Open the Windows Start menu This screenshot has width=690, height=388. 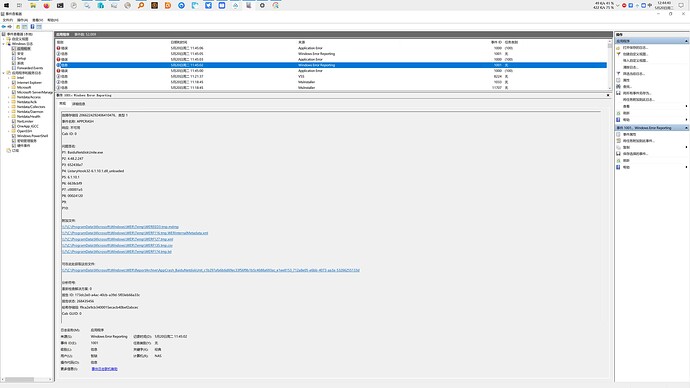coord(6,5)
